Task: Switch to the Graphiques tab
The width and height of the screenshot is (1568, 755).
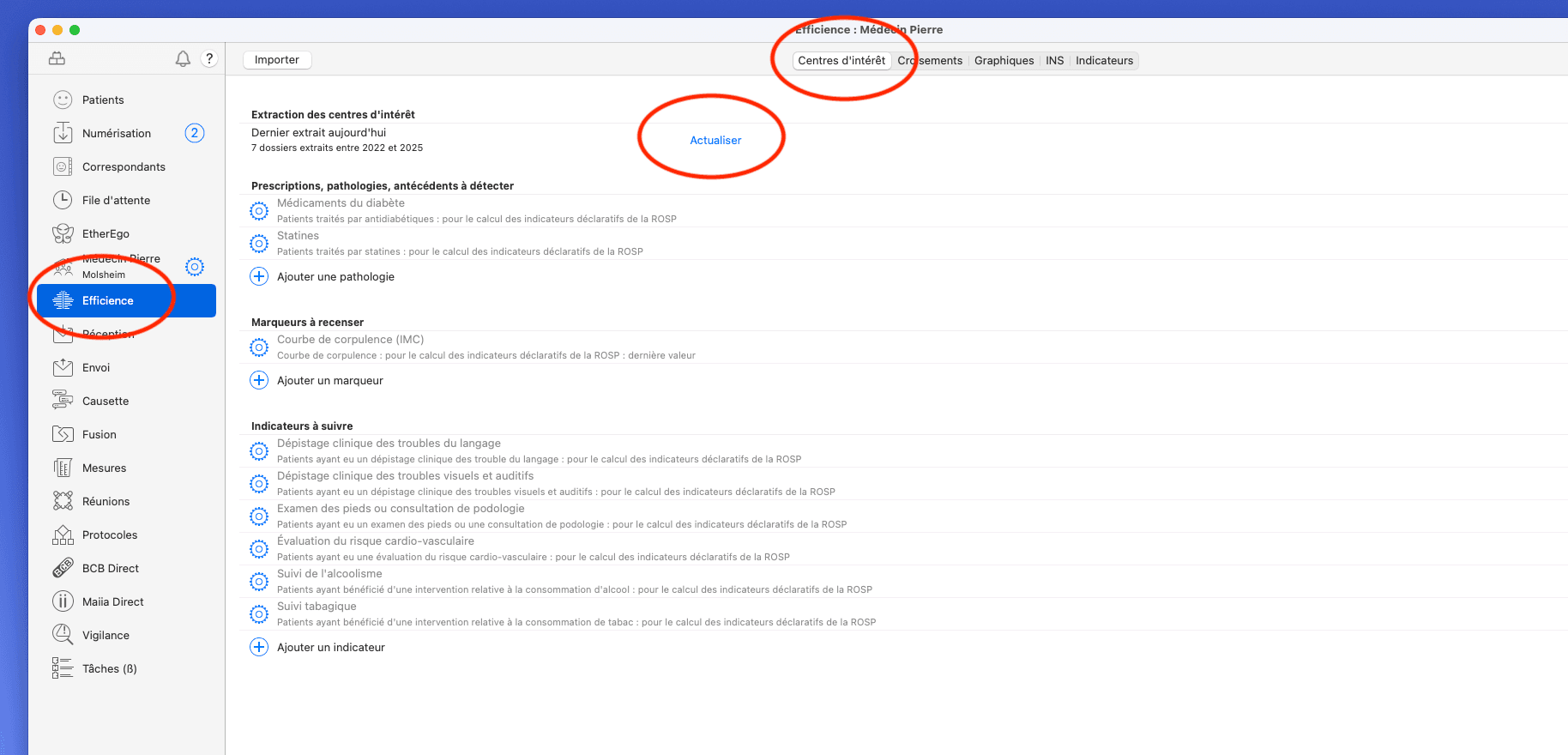Action: coord(1004,61)
